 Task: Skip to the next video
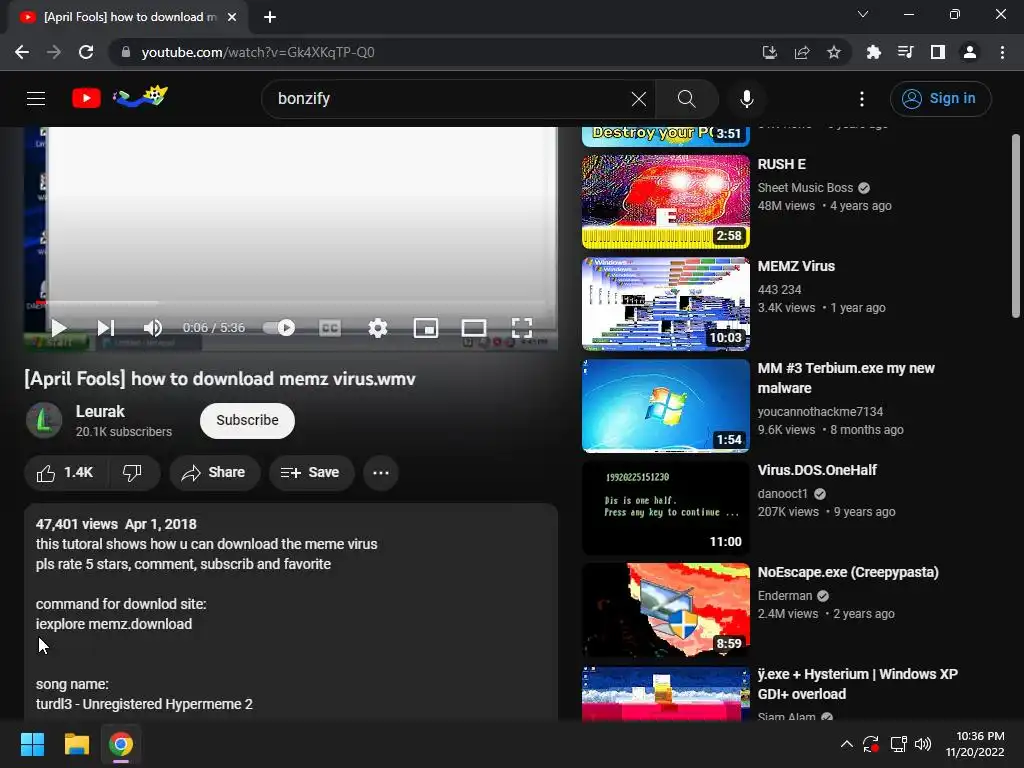click(106, 328)
